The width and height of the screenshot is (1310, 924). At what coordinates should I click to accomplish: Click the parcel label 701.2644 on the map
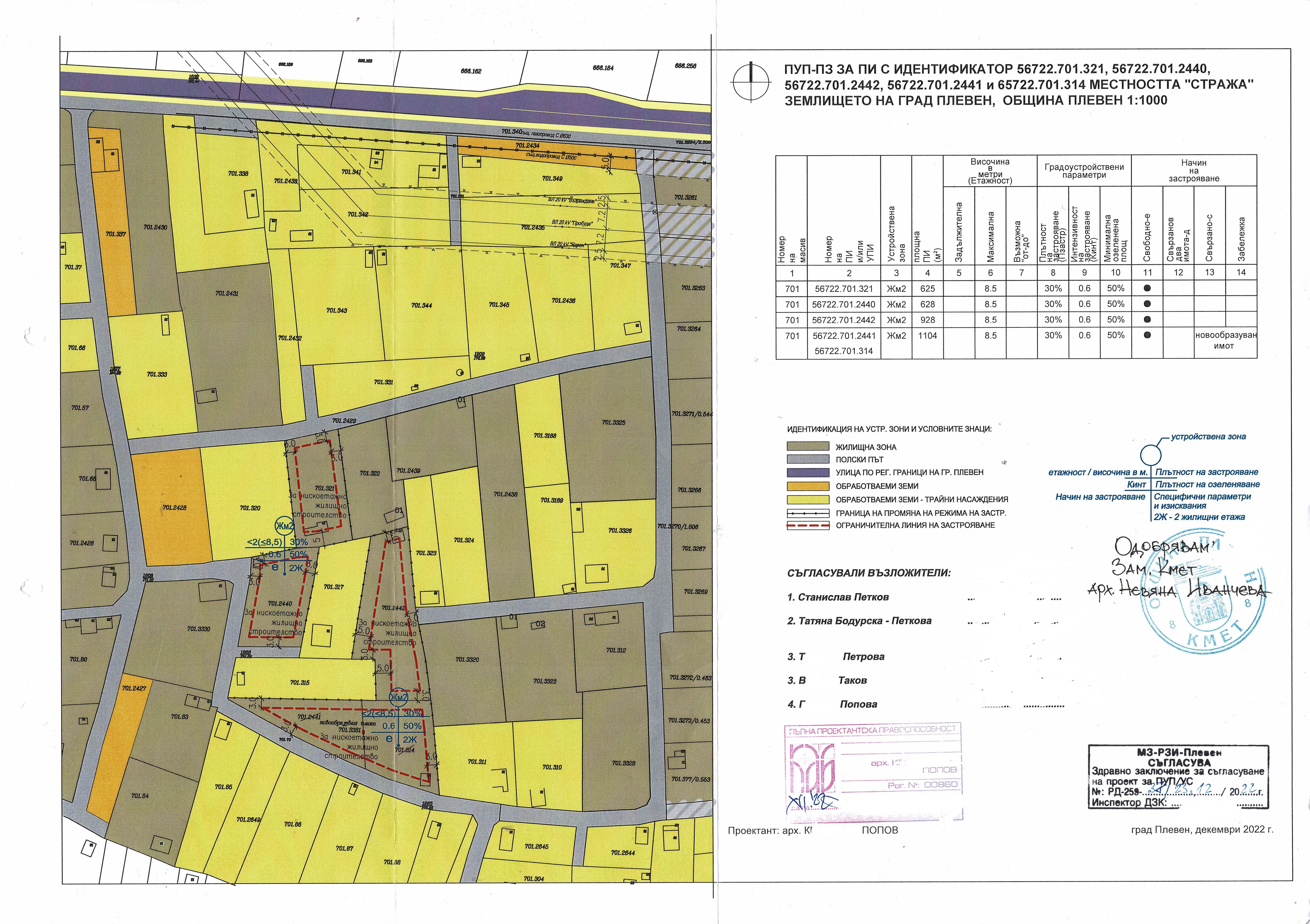(622, 853)
